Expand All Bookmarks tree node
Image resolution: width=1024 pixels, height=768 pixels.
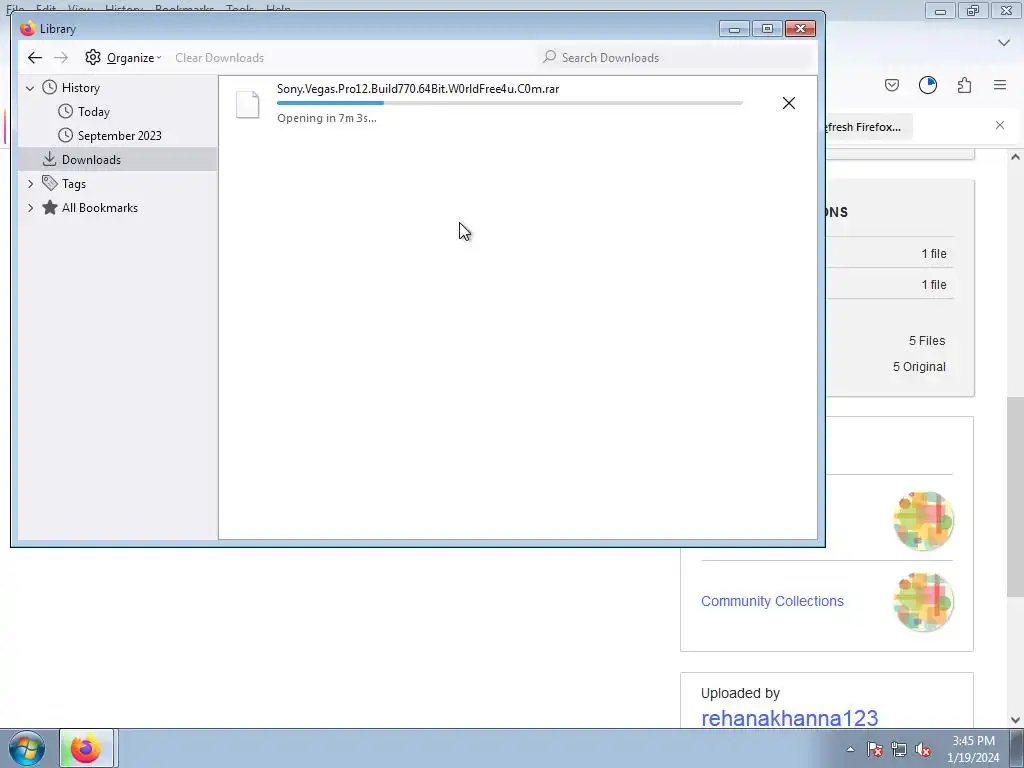30,208
